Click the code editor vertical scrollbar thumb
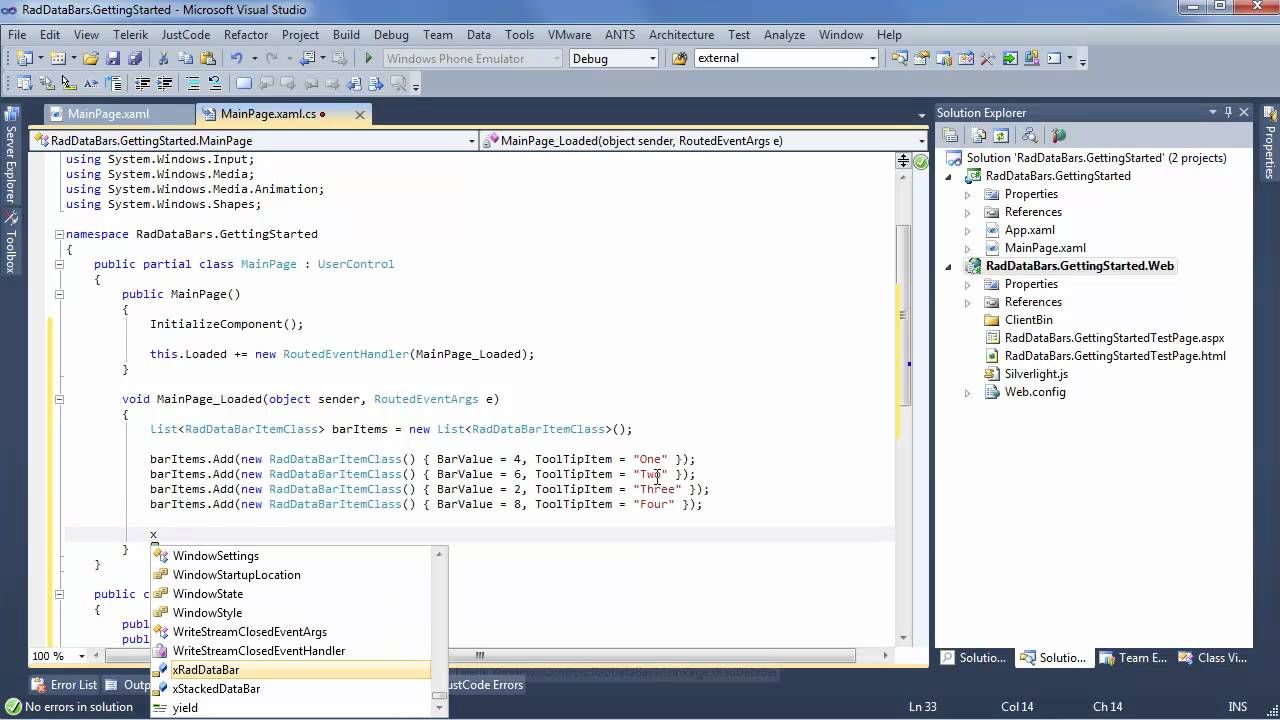This screenshot has height=720, width=1280. click(903, 316)
